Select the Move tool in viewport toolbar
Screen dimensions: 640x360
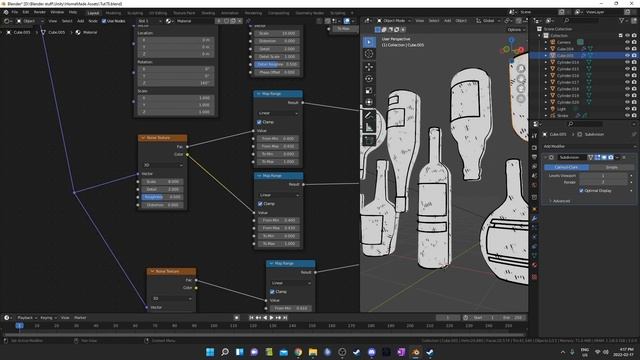click(x=369, y=67)
